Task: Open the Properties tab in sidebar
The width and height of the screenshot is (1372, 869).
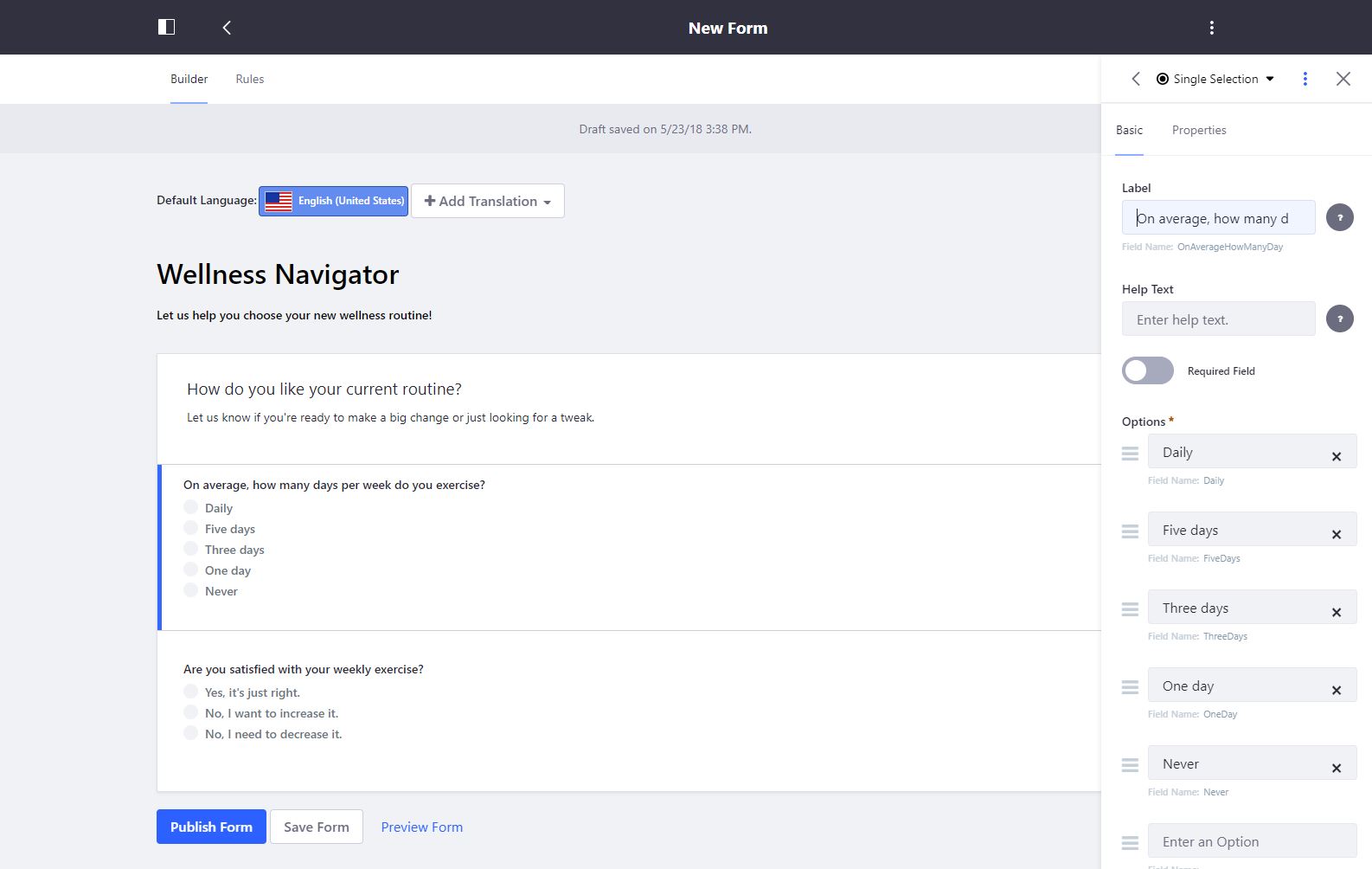Action: 1199,130
